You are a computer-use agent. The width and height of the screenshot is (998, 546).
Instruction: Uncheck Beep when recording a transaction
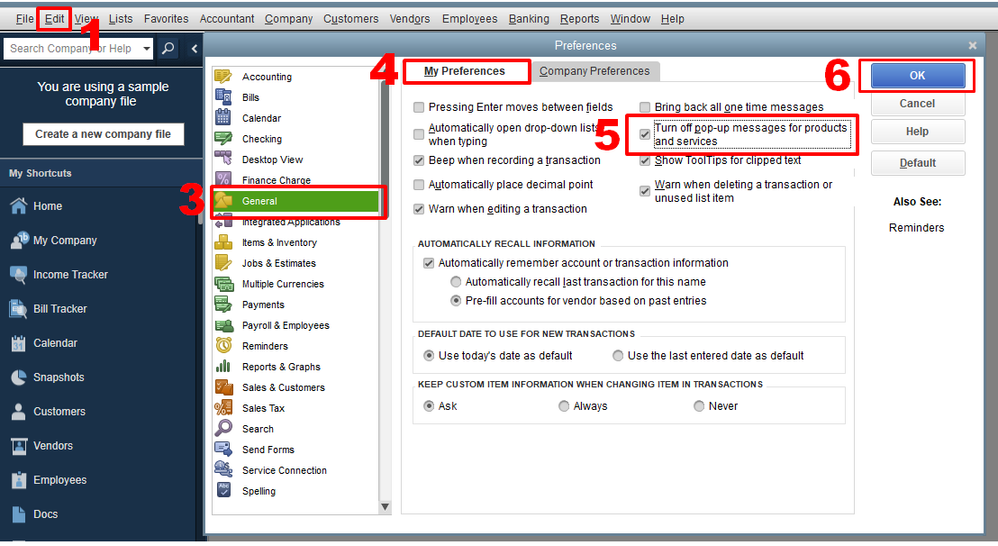(x=418, y=160)
